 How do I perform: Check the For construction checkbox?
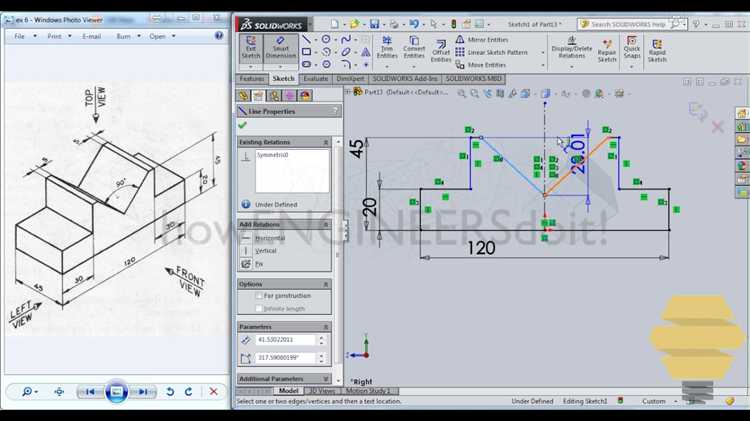[259, 296]
